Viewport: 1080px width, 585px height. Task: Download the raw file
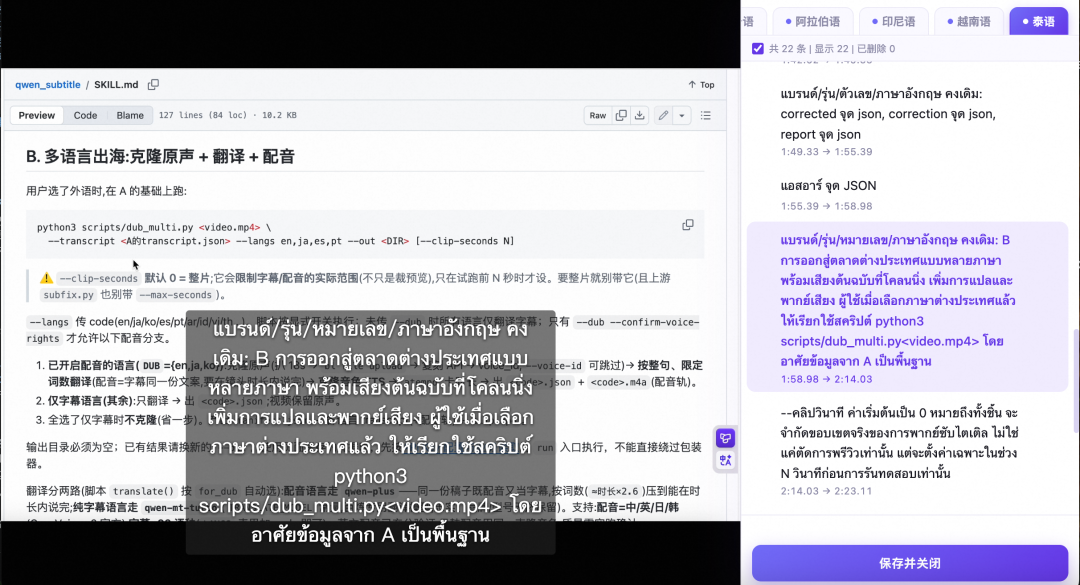[640, 115]
